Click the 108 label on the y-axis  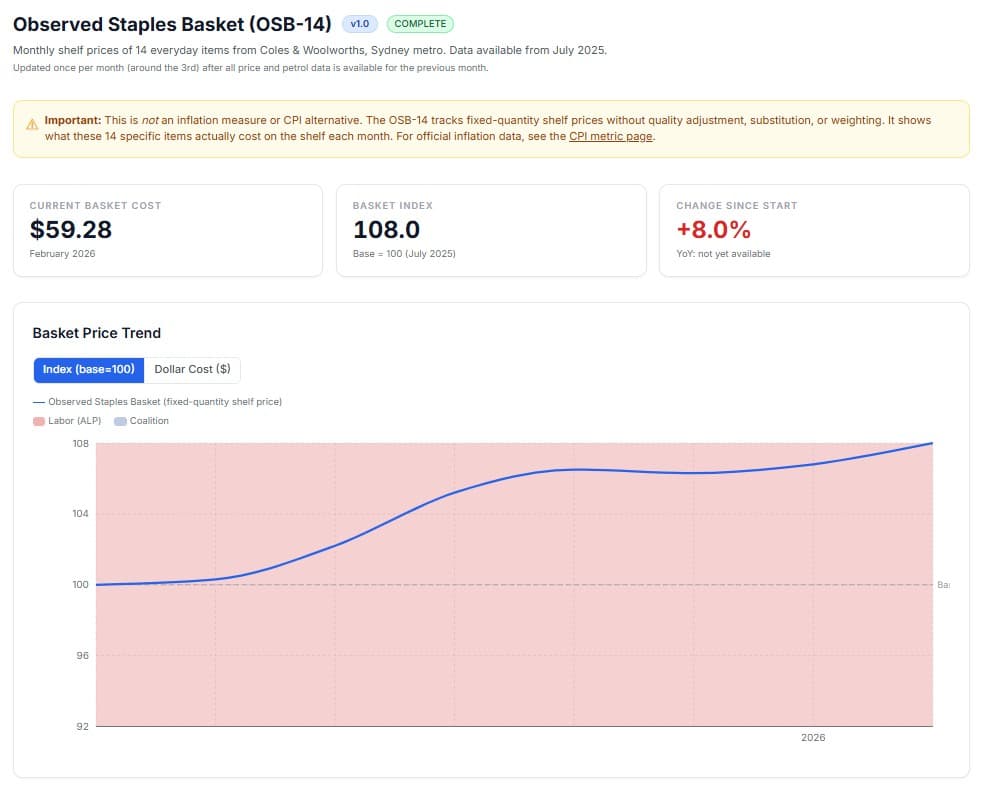coord(79,443)
